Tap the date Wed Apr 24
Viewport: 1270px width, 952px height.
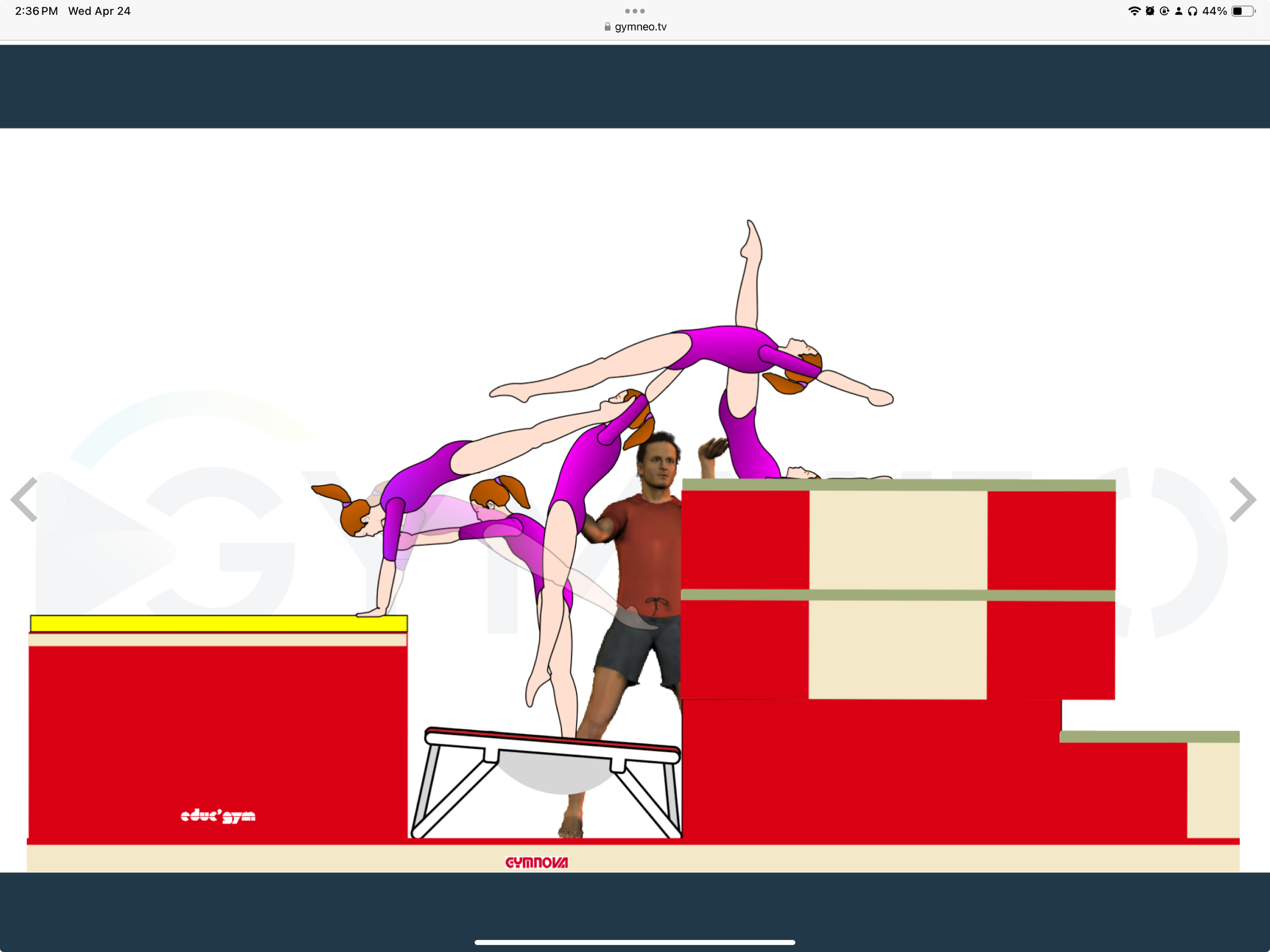point(100,10)
